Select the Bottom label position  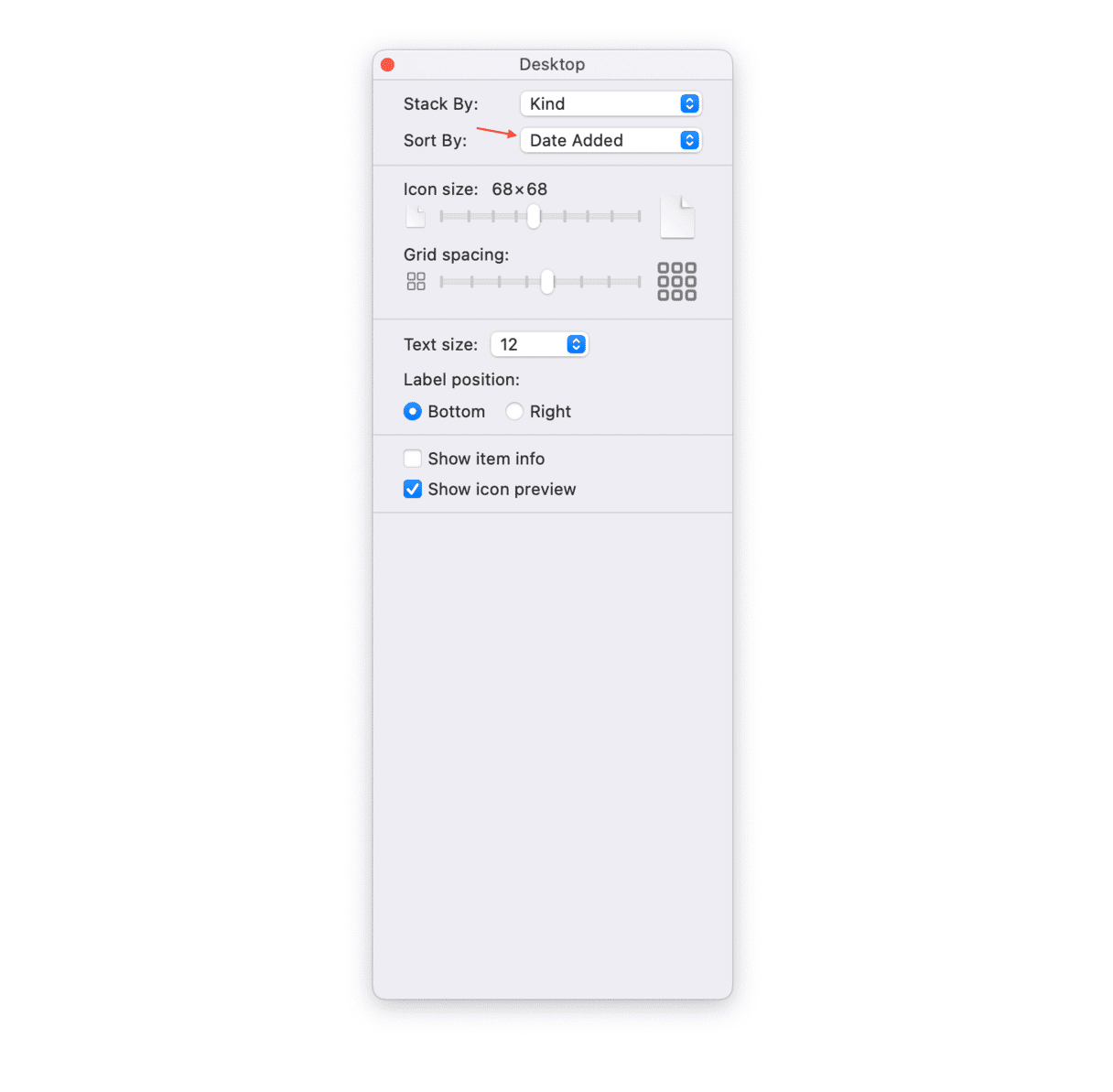413,412
